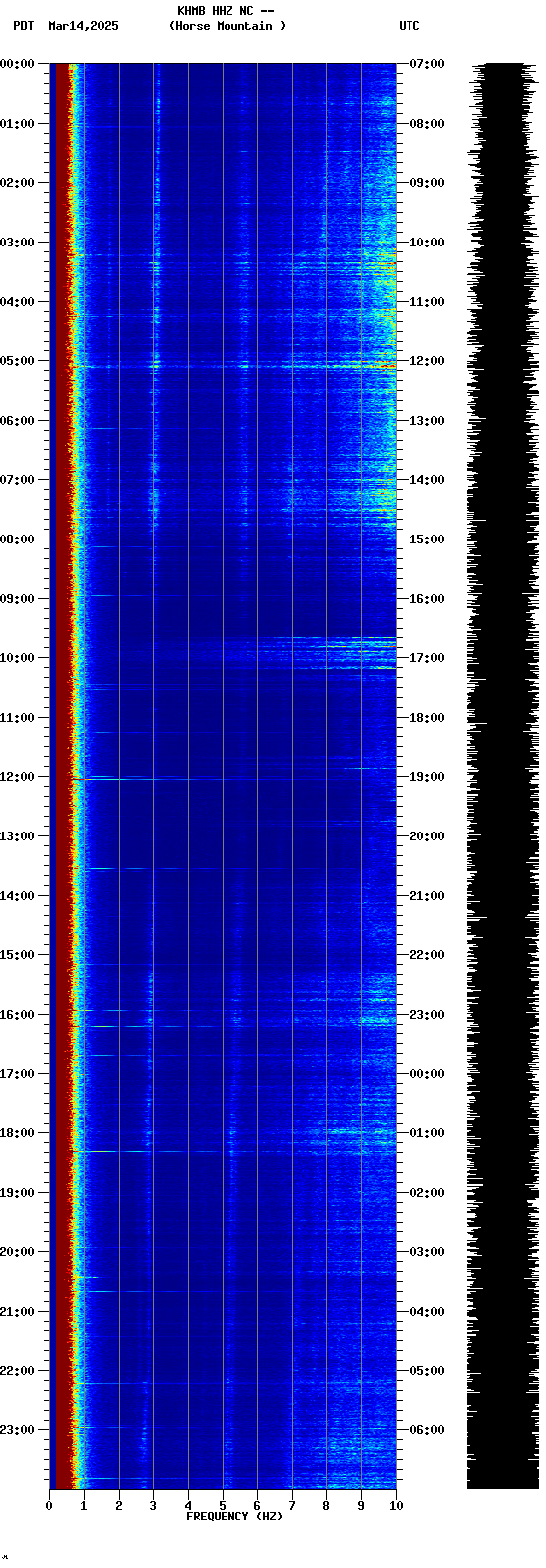Click the 1 Hz frequency tick label
Image resolution: width=546 pixels, height=1568 pixels.
point(84,1506)
